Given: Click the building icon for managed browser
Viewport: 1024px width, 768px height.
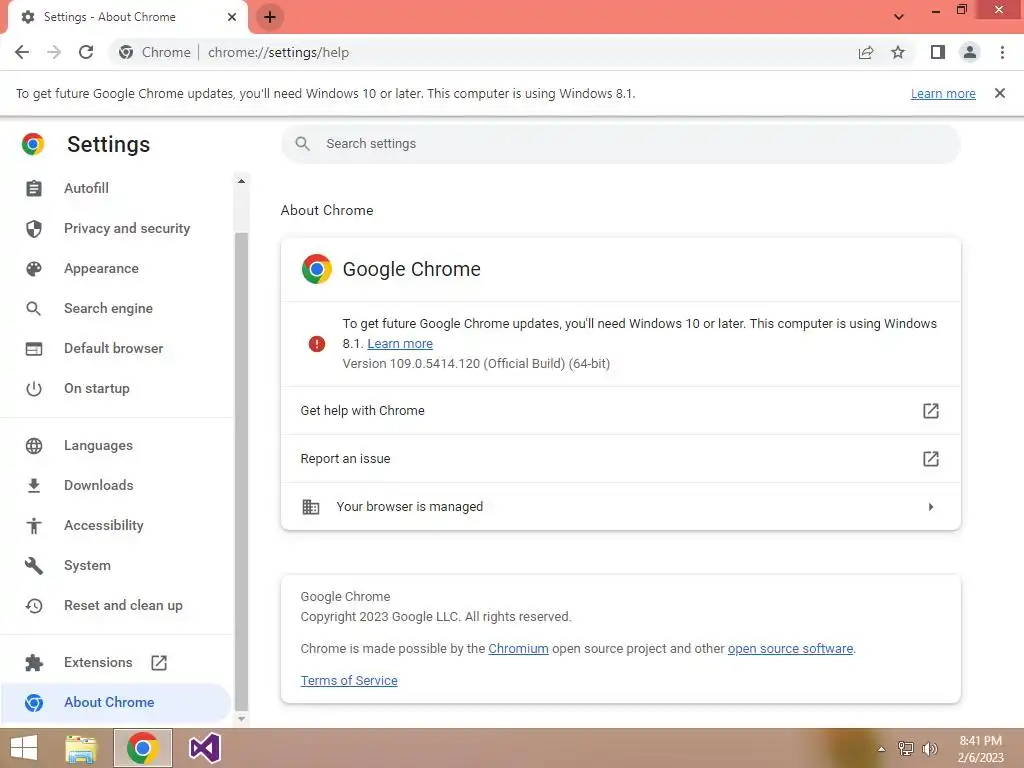Looking at the screenshot, I should click(311, 507).
